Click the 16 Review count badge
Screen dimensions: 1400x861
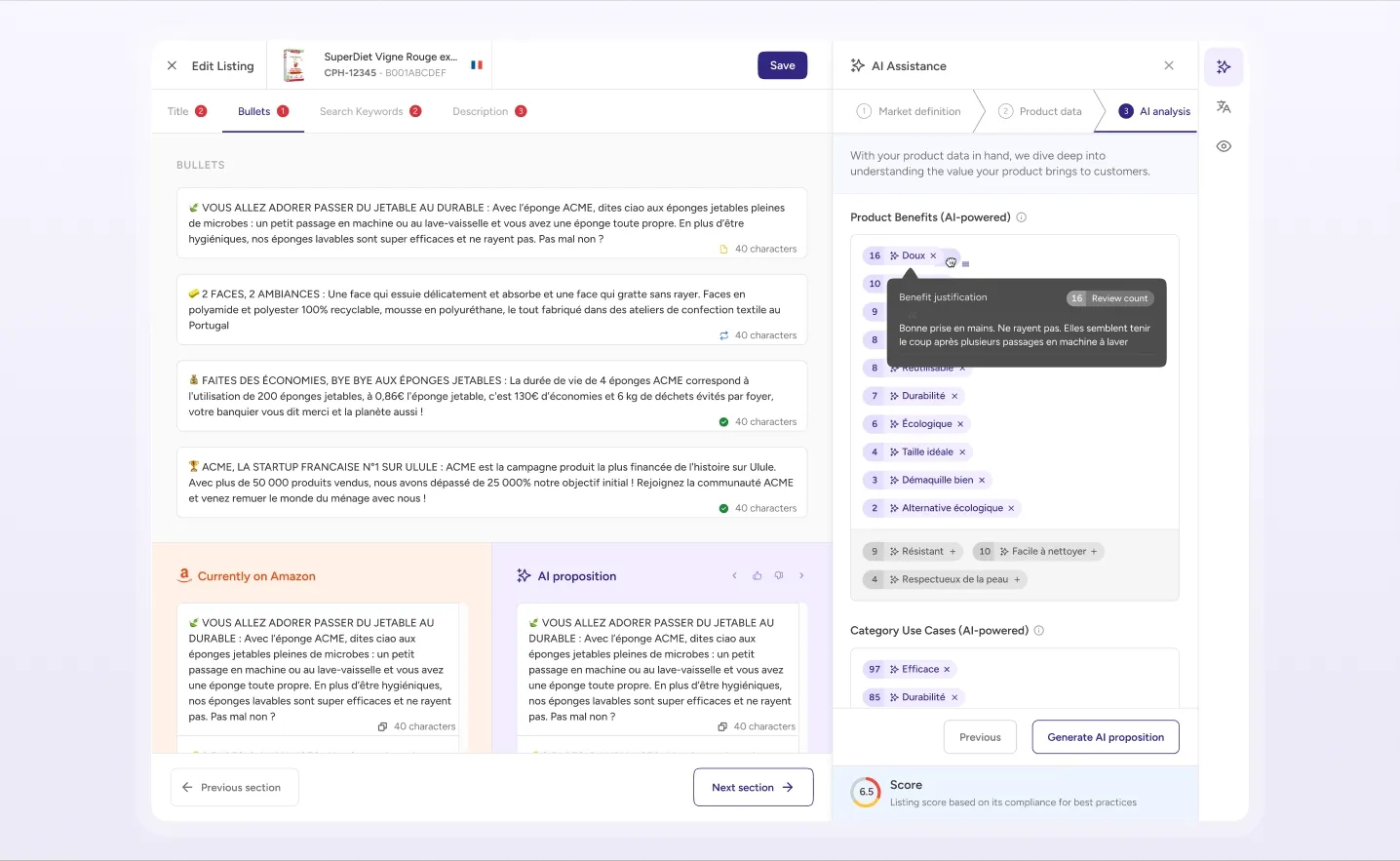[1110, 298]
